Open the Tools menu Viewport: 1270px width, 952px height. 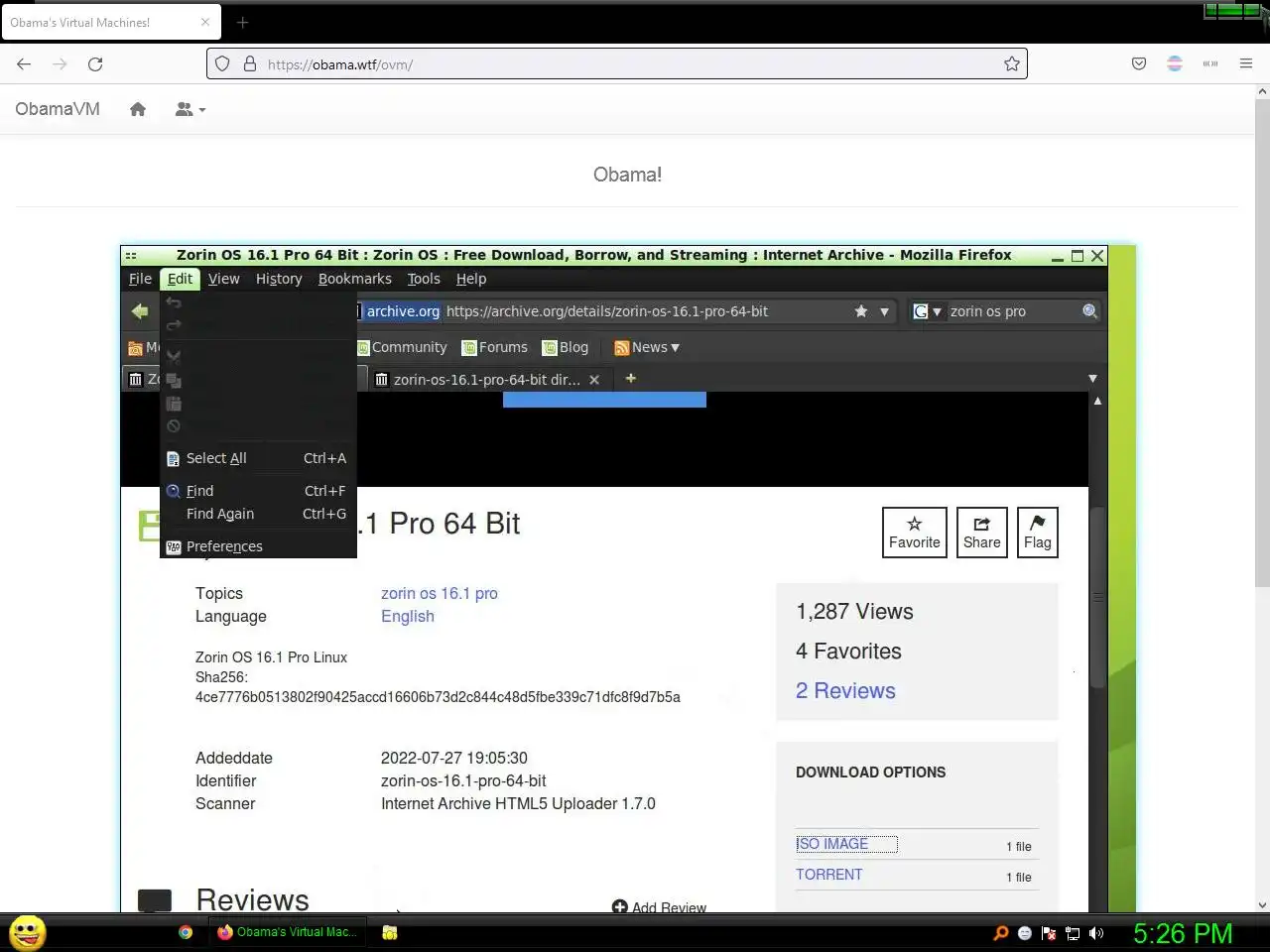click(424, 279)
